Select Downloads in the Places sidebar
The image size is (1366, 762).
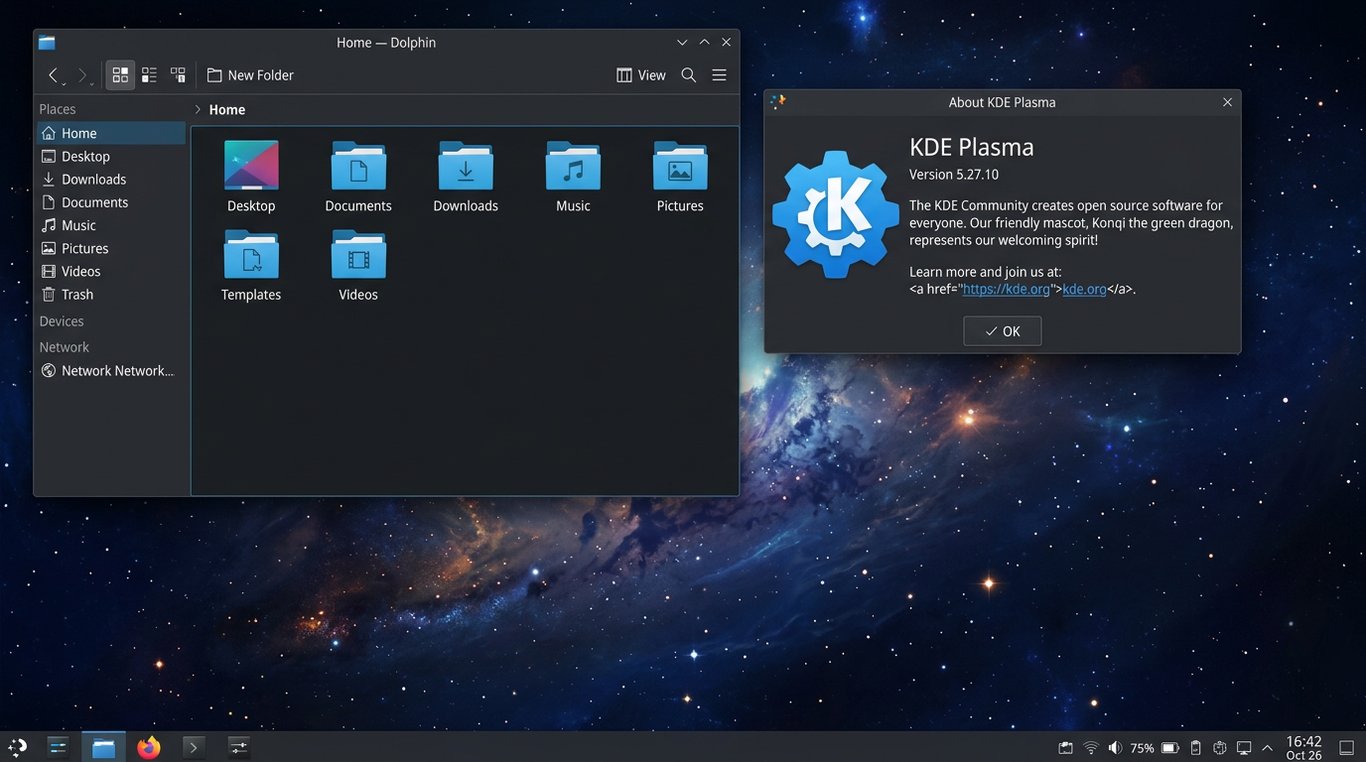coord(94,178)
